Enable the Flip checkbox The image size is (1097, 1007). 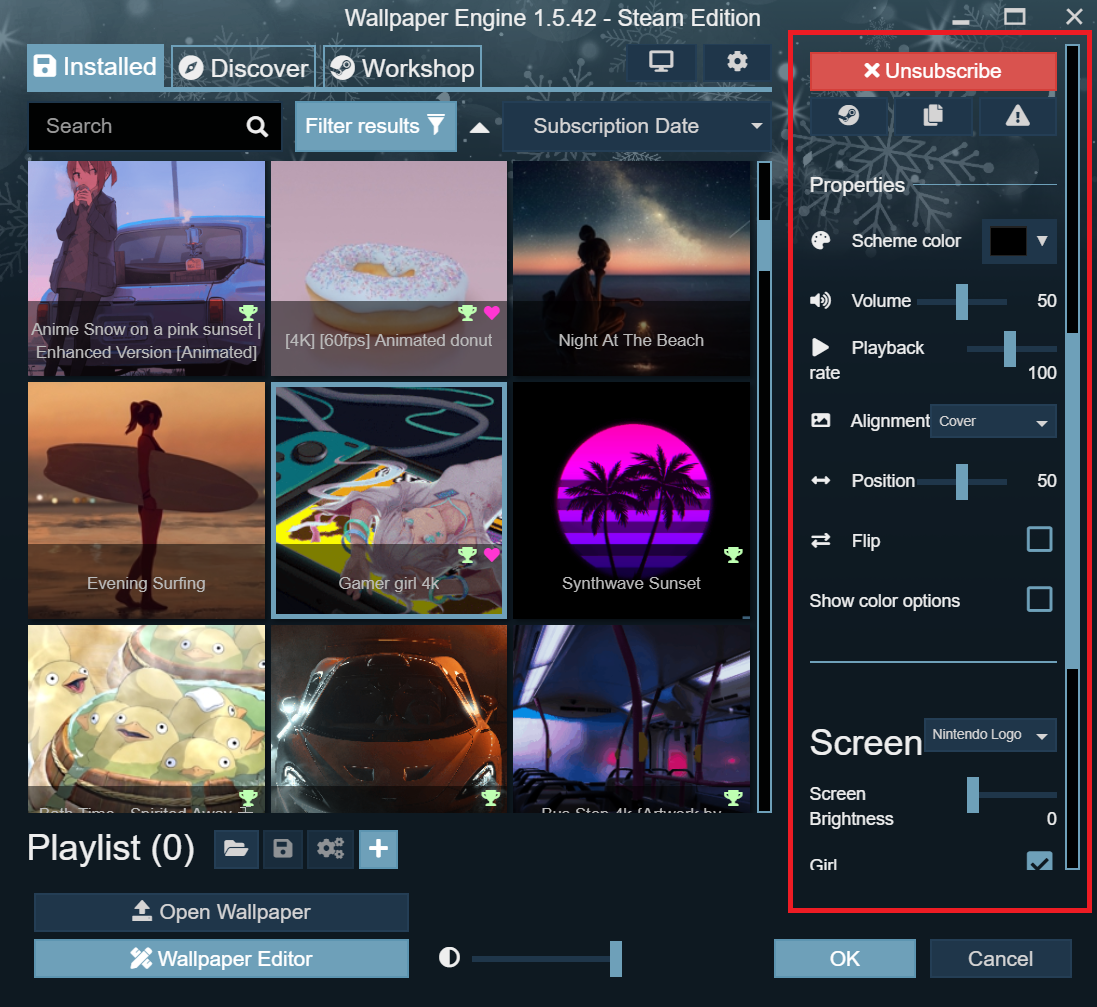(1039, 540)
